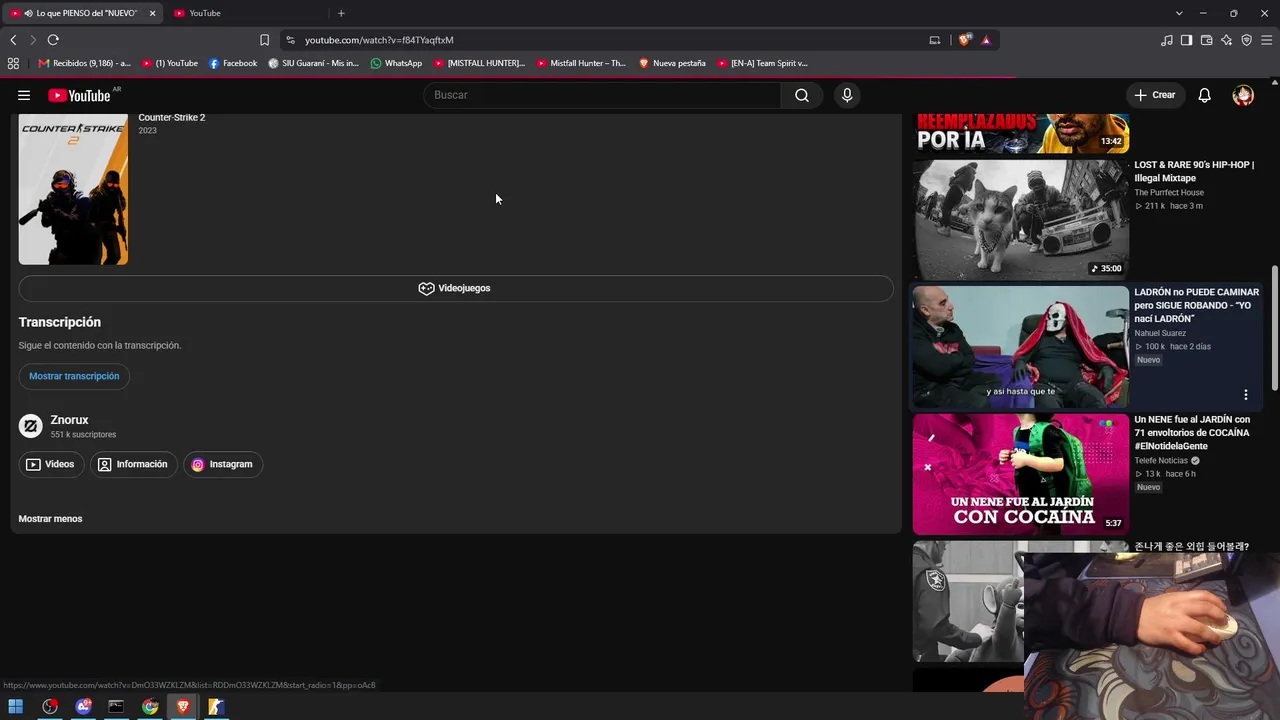Open the SIU Guaraní bookmark

coord(313,63)
